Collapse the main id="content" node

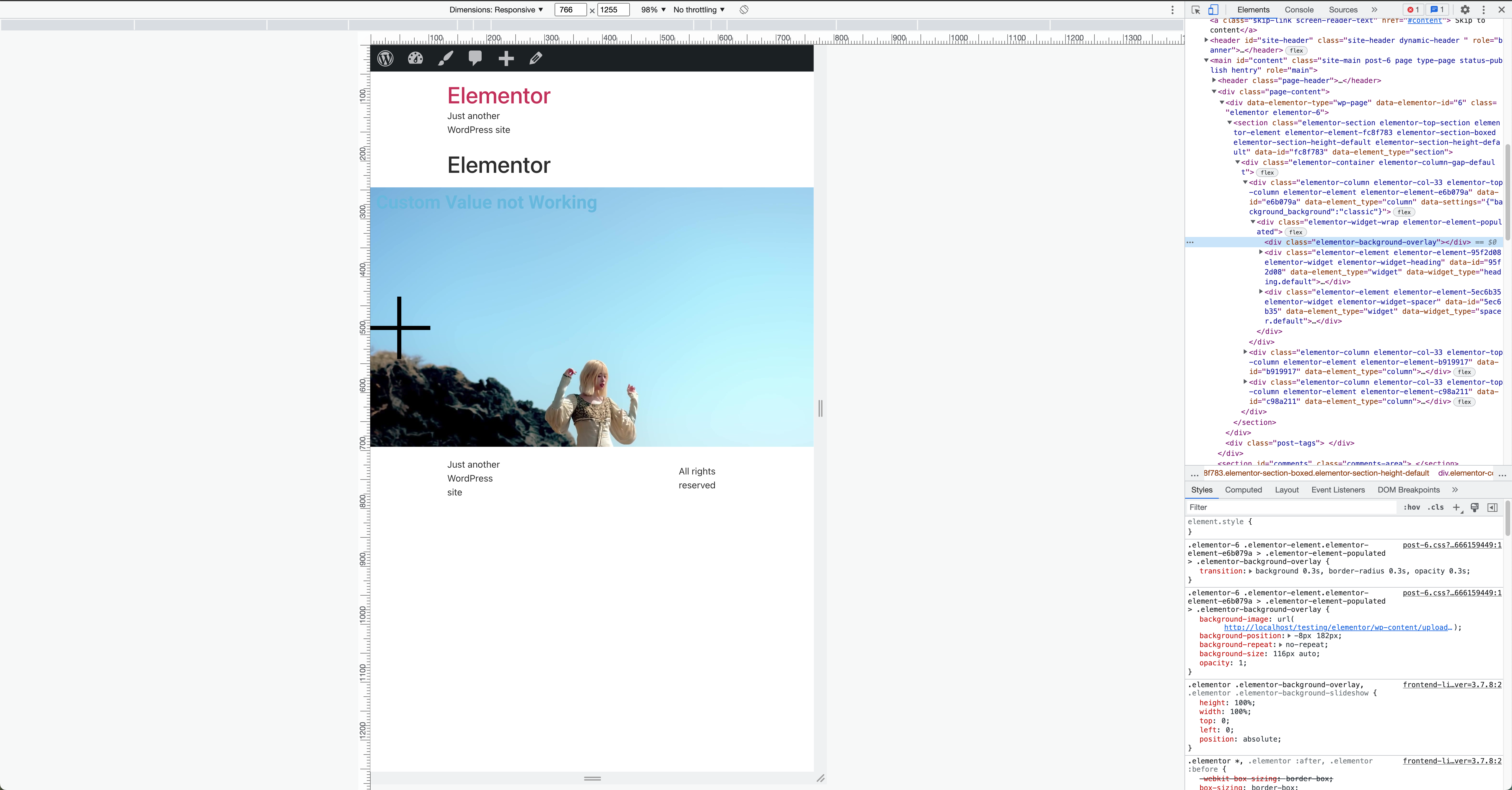coord(1206,60)
